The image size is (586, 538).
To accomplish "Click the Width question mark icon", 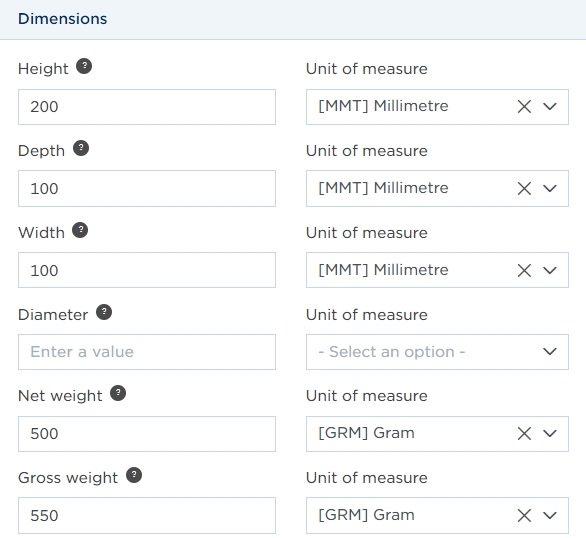I will pyautogui.click(x=80, y=230).
